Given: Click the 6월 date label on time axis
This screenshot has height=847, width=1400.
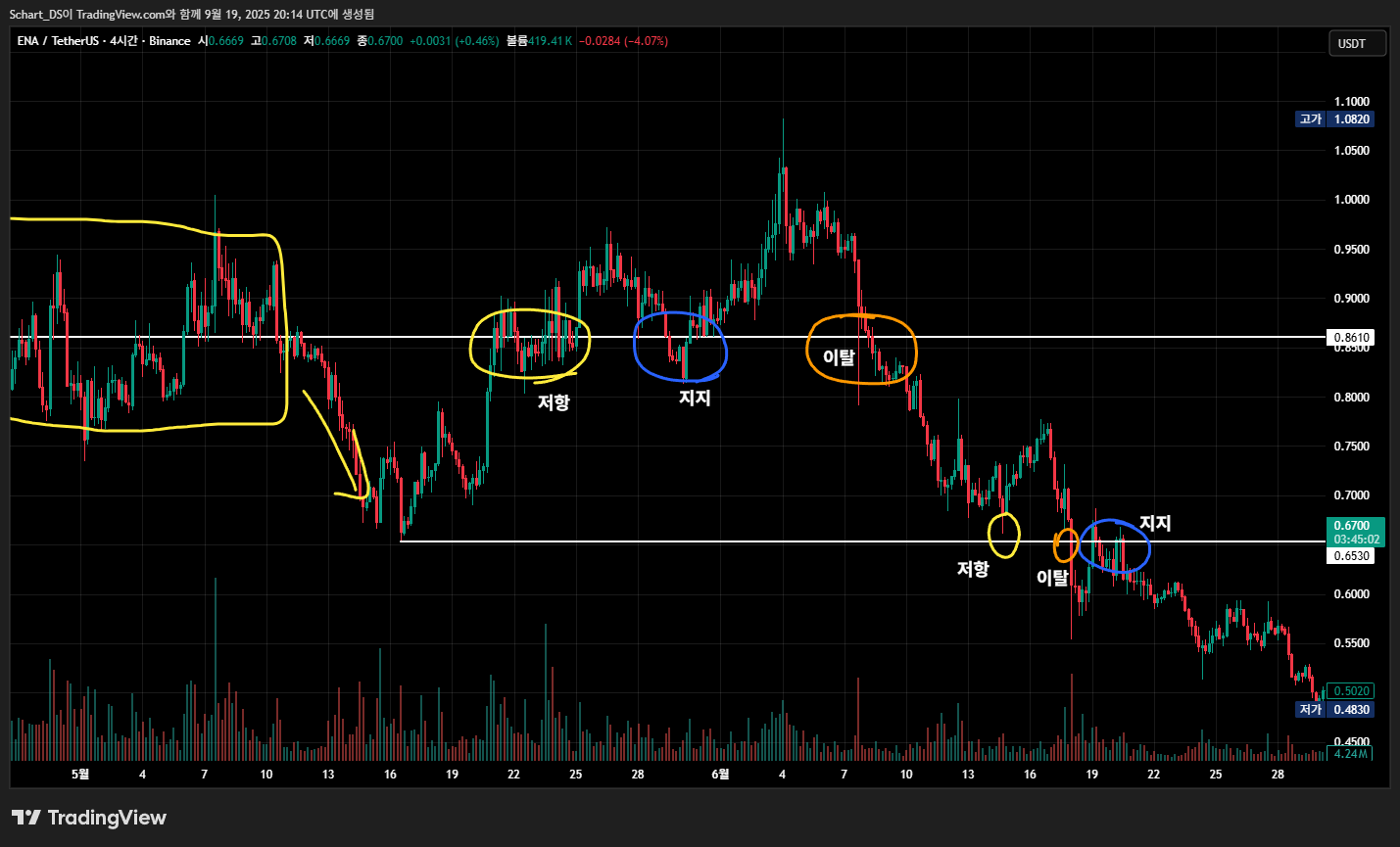Looking at the screenshot, I should [720, 775].
